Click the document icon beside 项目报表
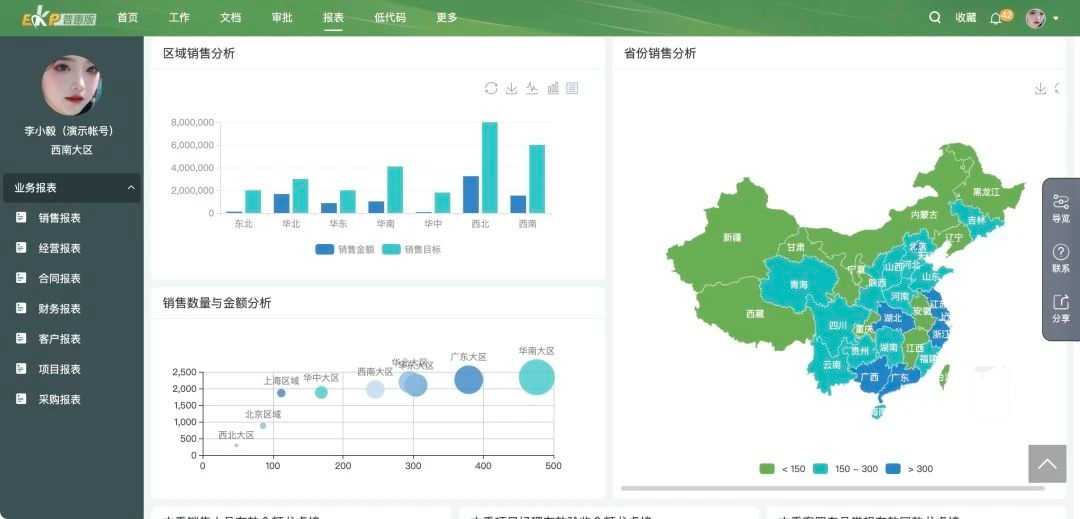This screenshot has width=1080, height=519. point(21,369)
